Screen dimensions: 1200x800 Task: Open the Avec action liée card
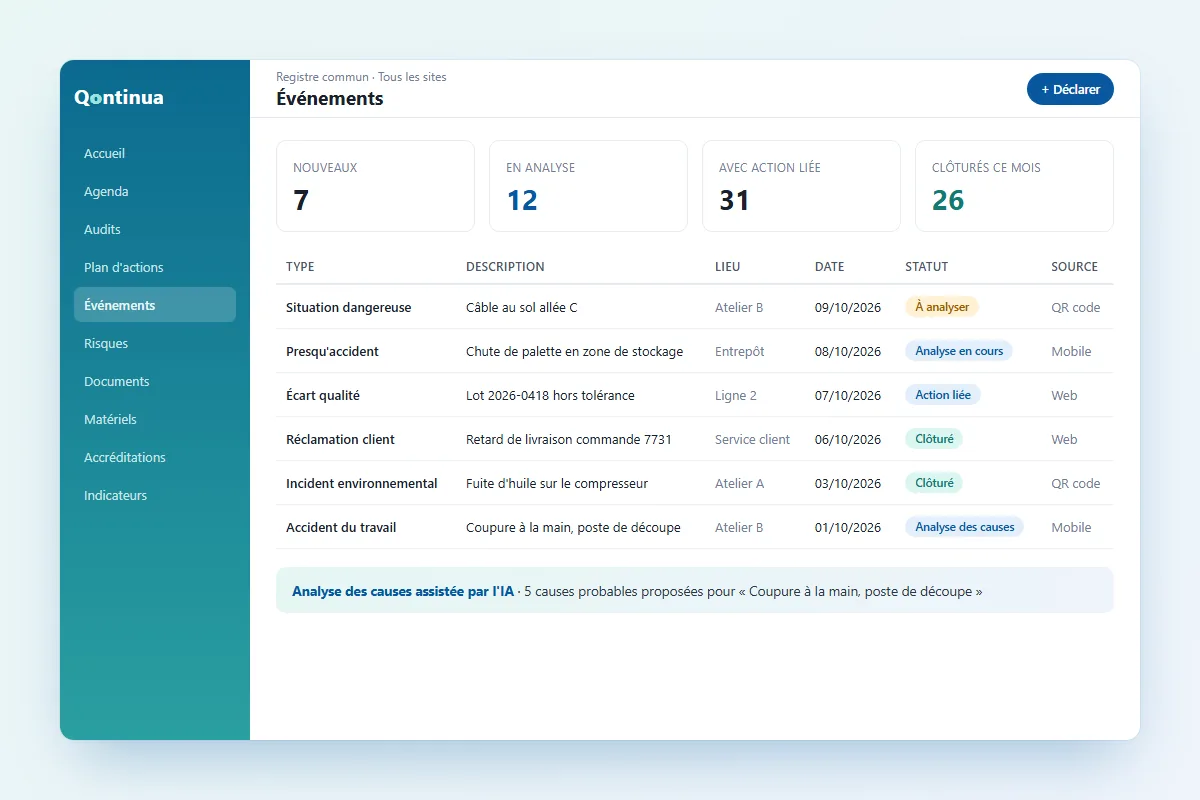pyautogui.click(x=801, y=186)
